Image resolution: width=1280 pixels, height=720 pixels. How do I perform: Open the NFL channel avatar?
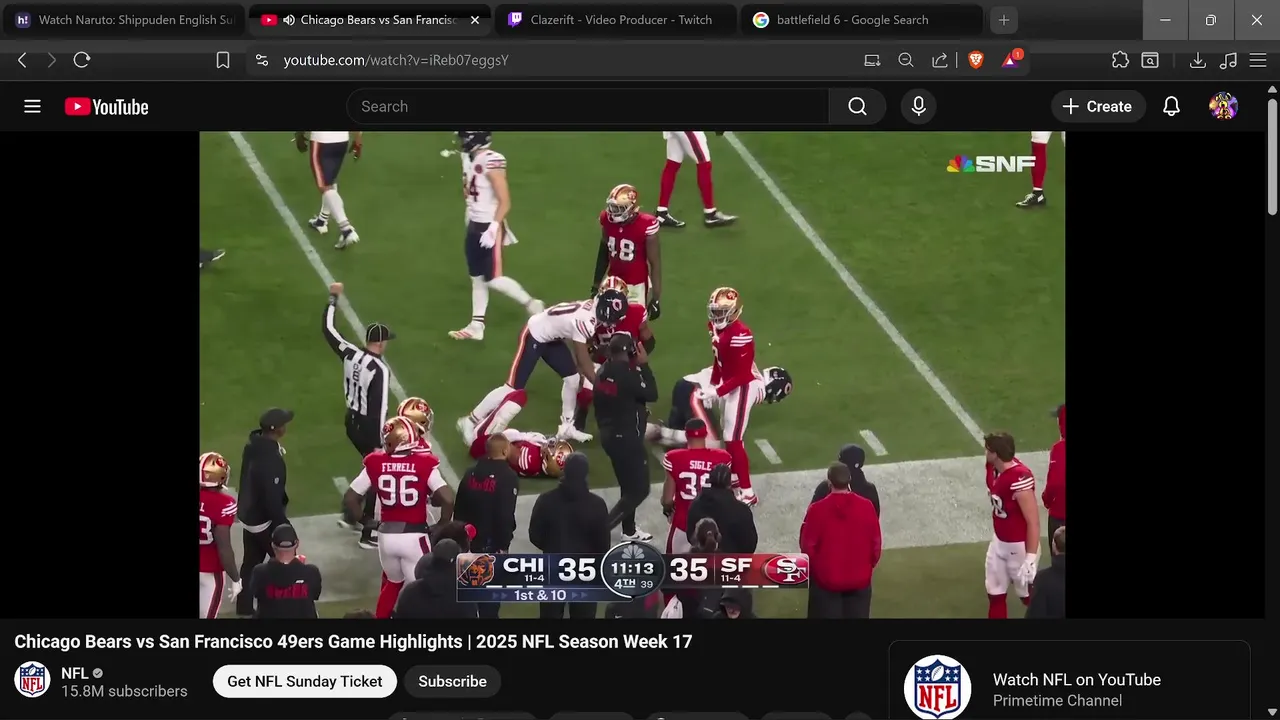click(32, 680)
